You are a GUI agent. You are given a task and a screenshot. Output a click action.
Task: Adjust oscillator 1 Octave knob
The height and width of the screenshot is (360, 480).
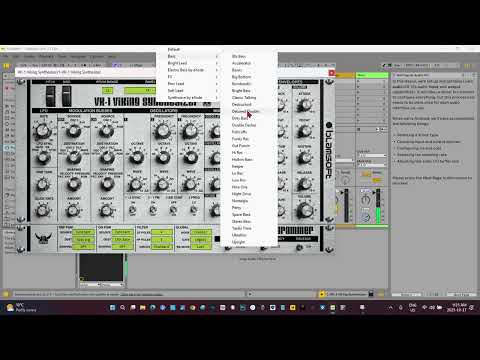pos(137,157)
